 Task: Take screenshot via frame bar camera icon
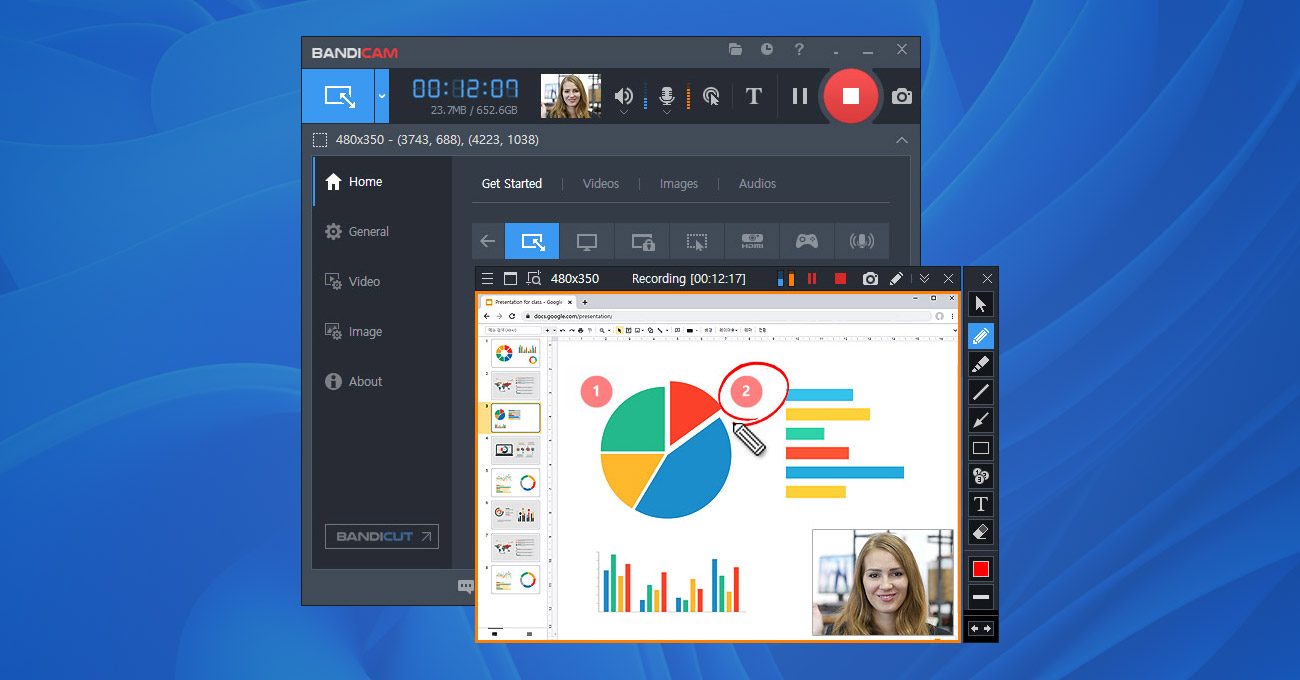[x=870, y=279]
